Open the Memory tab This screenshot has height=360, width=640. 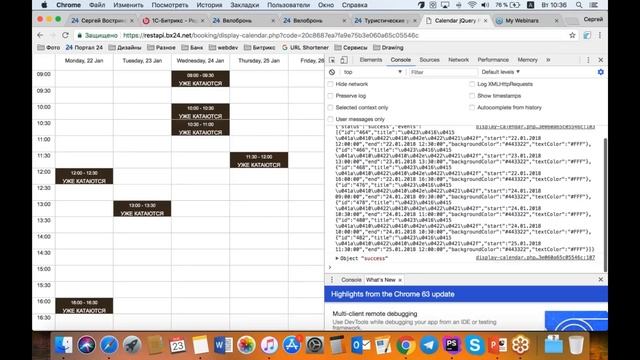(x=527, y=60)
